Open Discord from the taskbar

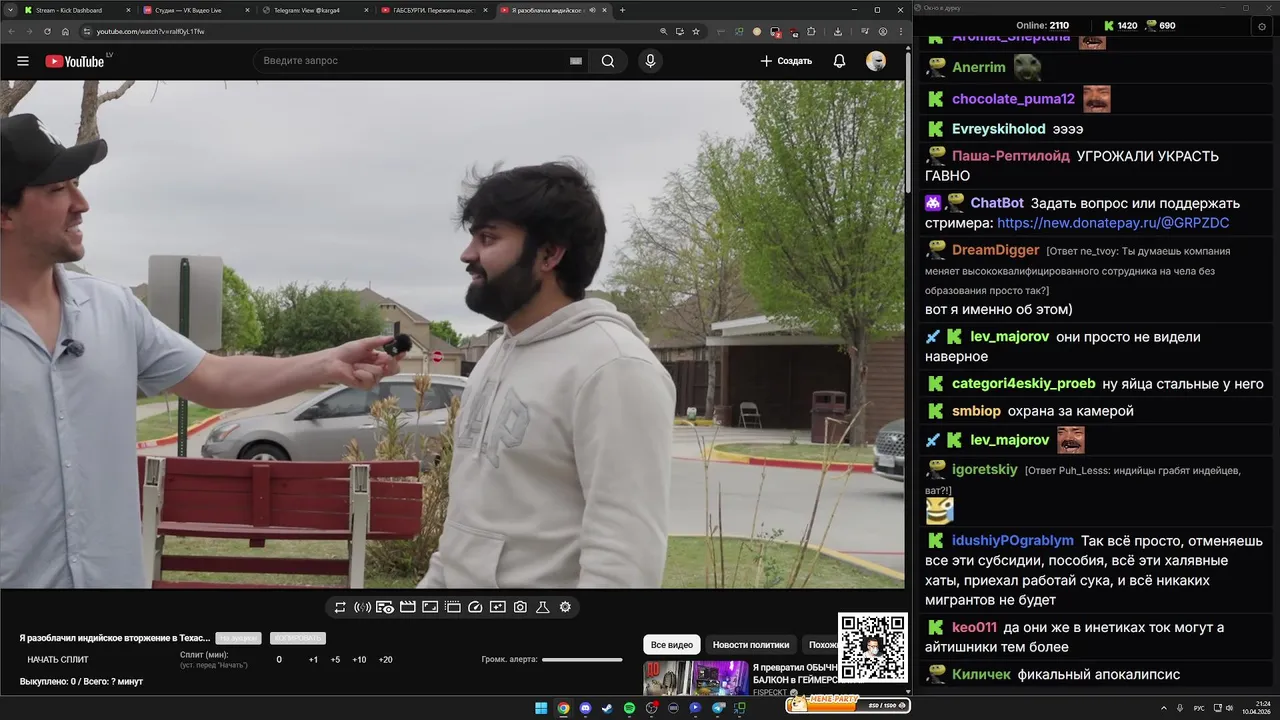tap(585, 708)
